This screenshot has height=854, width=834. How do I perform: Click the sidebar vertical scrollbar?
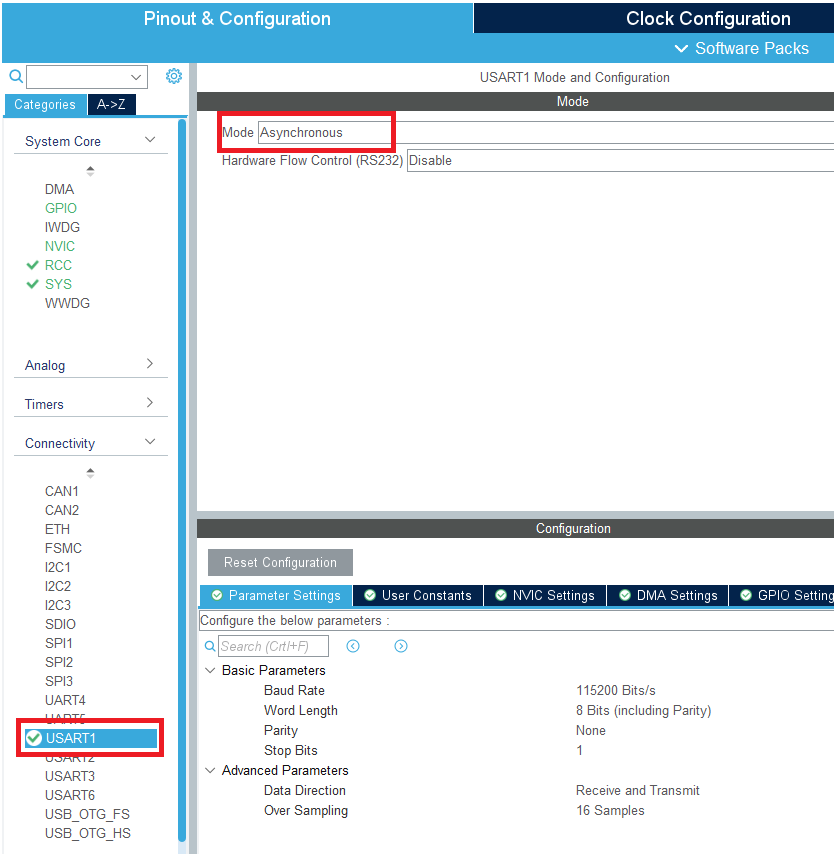click(x=182, y=479)
